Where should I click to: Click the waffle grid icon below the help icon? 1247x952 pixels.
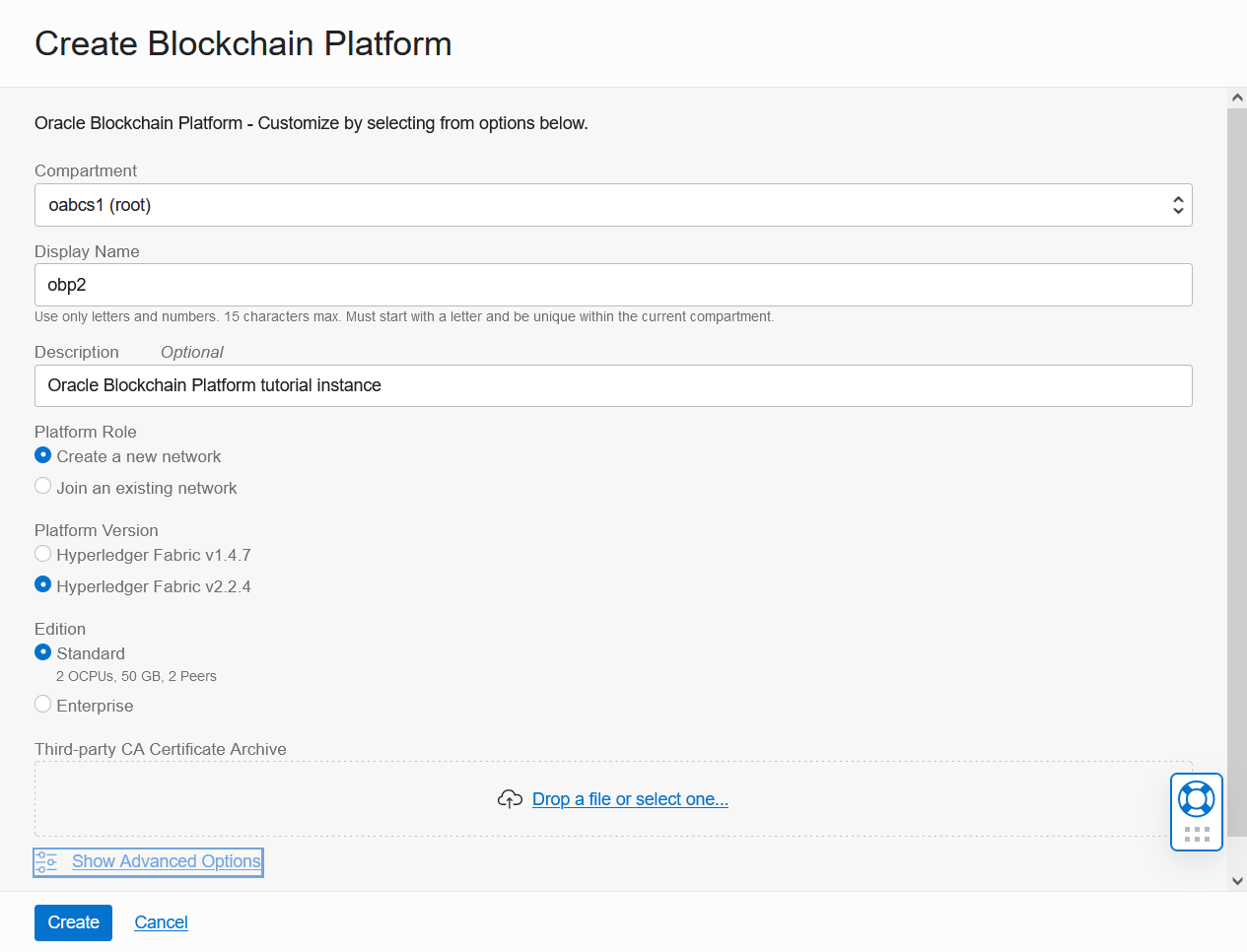coord(1196,835)
